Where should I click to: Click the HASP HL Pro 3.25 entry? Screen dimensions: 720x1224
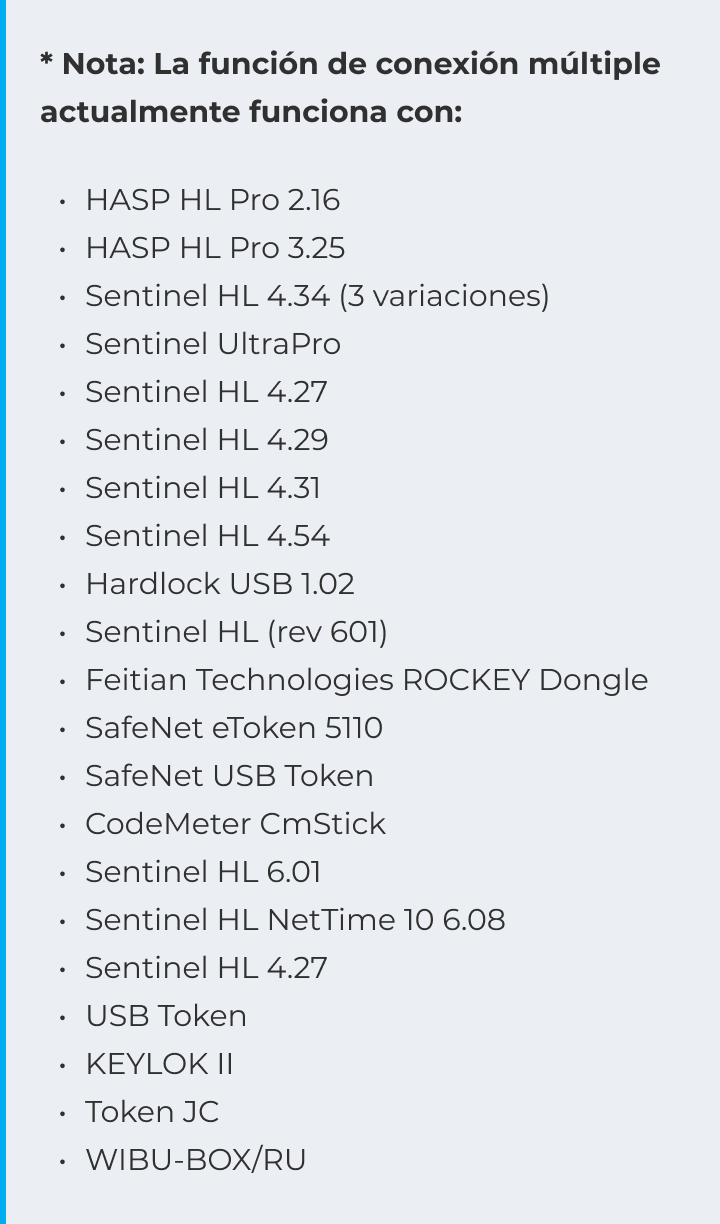[215, 248]
